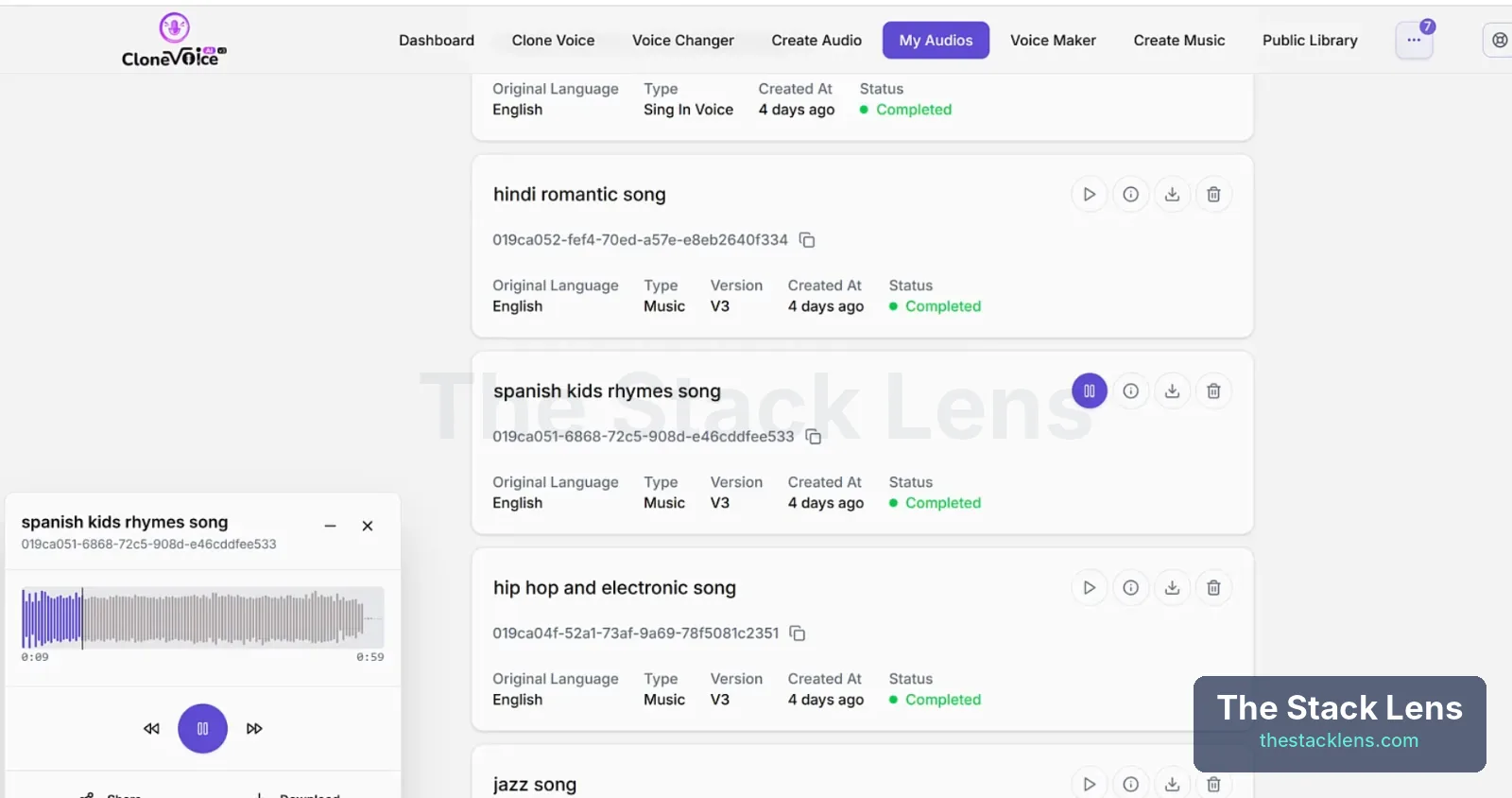Show info for hindi romantic song

1130,195
